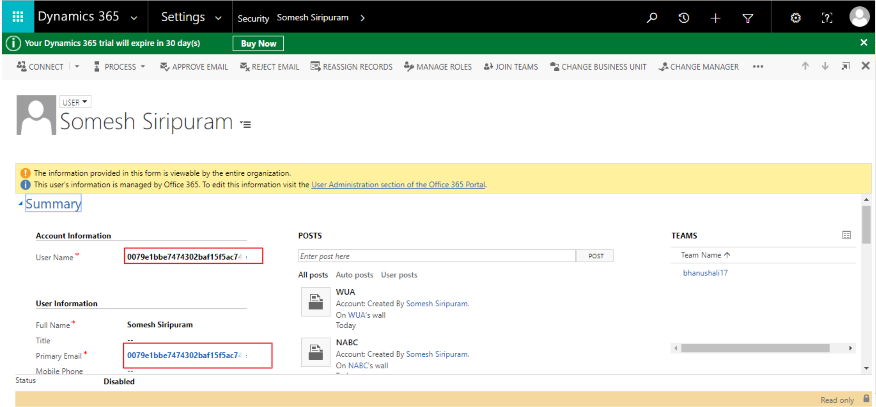
Task: Open the user profile avatar
Action: [x=860, y=17]
